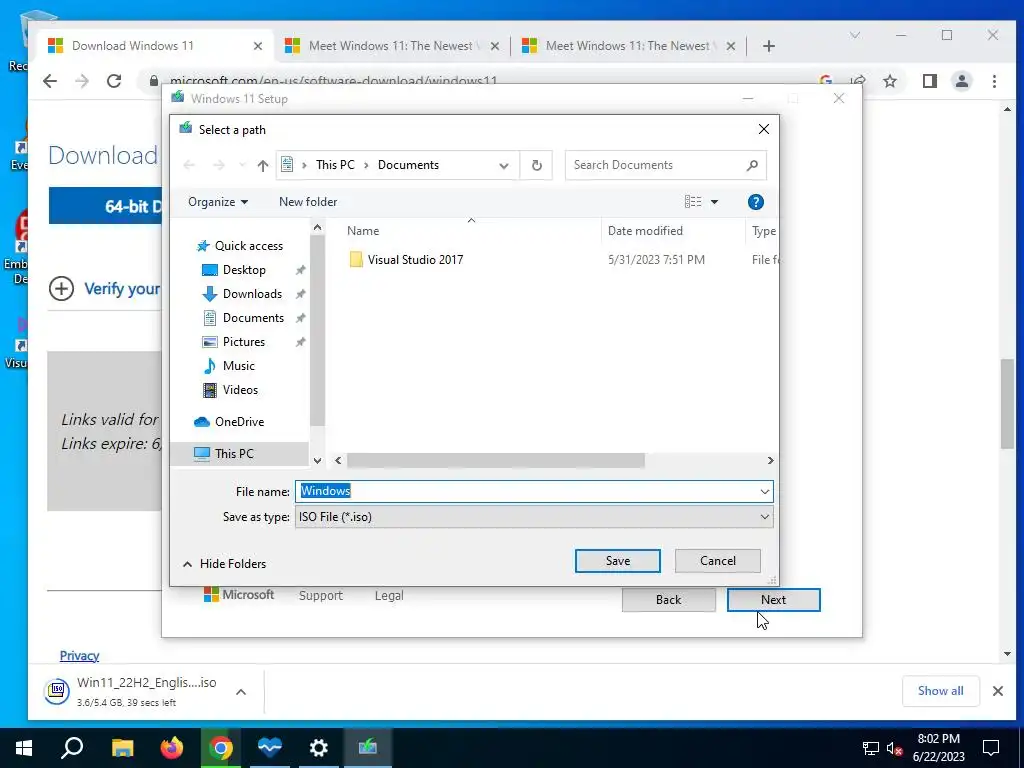Screen dimensions: 1024x768
Task: Sort by the Date modified column header
Action: [x=645, y=231]
